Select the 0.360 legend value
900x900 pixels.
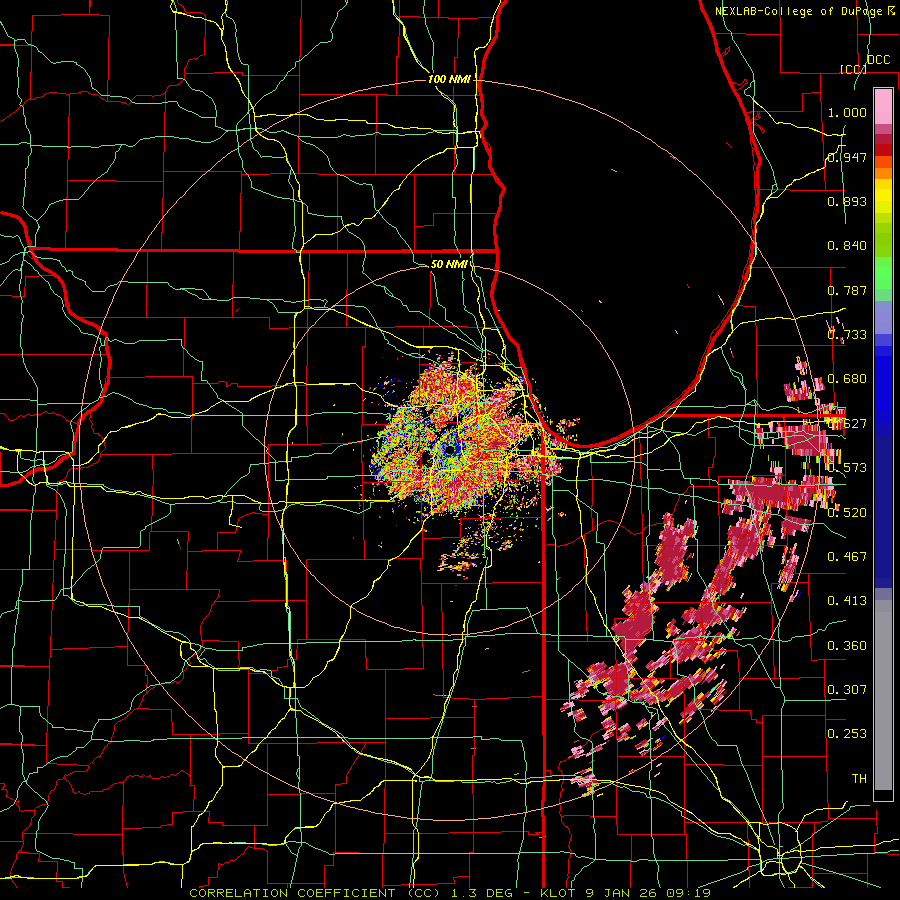pos(847,646)
